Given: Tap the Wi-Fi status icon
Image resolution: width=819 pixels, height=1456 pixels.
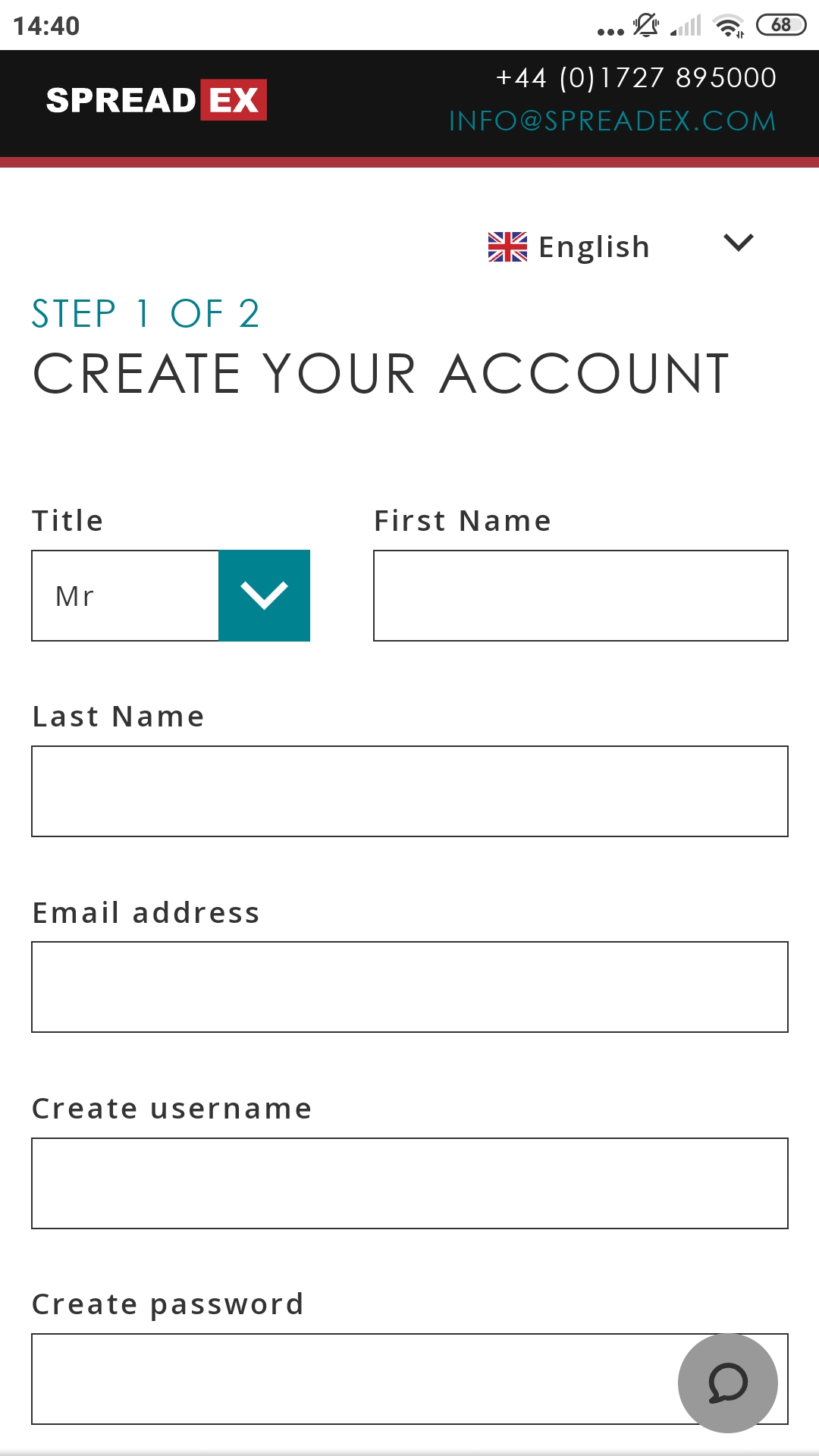Looking at the screenshot, I should tap(730, 26).
